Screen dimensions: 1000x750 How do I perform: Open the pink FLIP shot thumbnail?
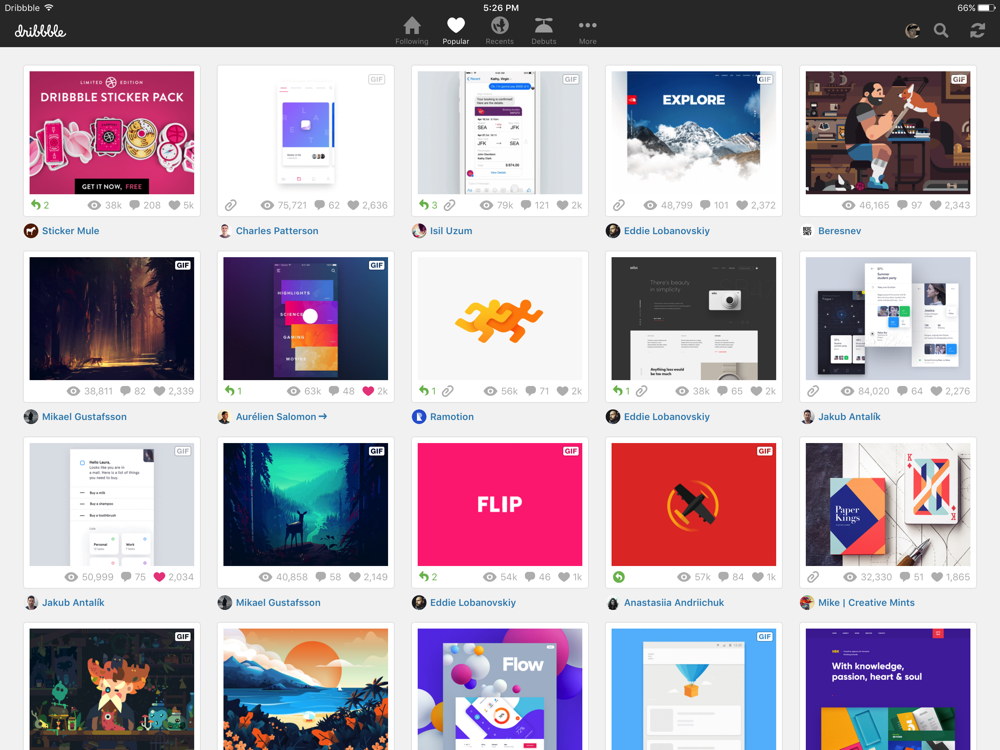click(x=499, y=505)
